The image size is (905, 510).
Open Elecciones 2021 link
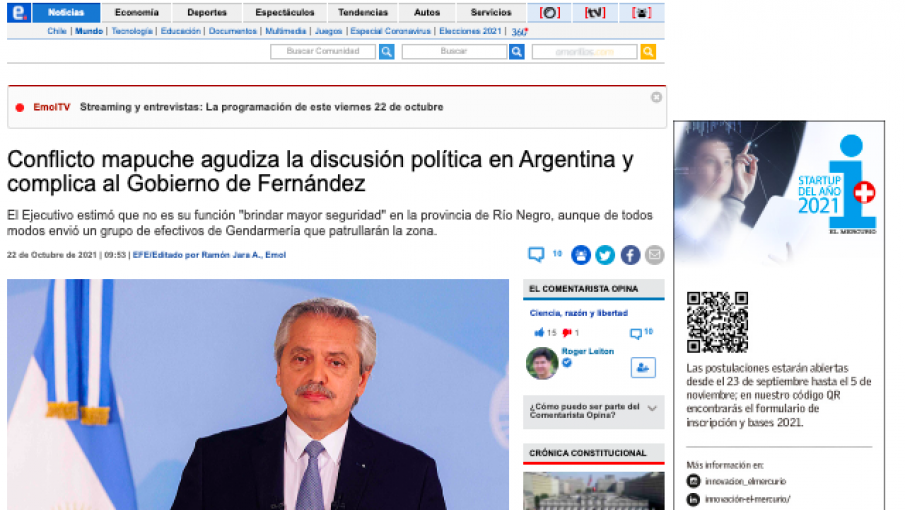pos(470,31)
